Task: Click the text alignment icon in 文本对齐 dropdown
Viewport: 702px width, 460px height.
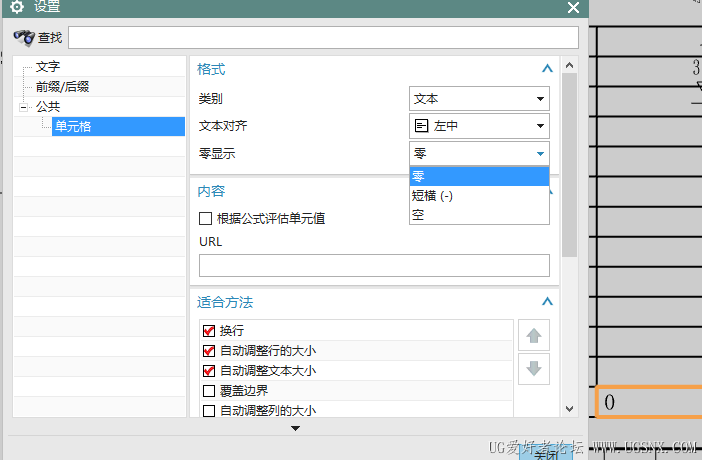Action: [421, 126]
